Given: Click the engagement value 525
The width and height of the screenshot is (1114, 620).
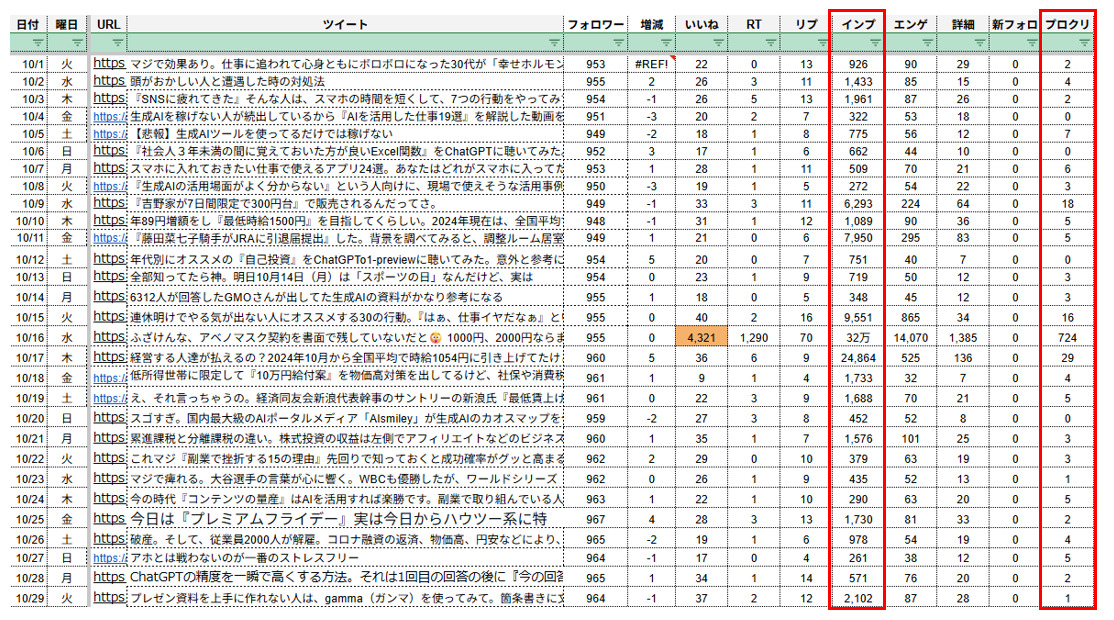Looking at the screenshot, I should tap(910, 358).
